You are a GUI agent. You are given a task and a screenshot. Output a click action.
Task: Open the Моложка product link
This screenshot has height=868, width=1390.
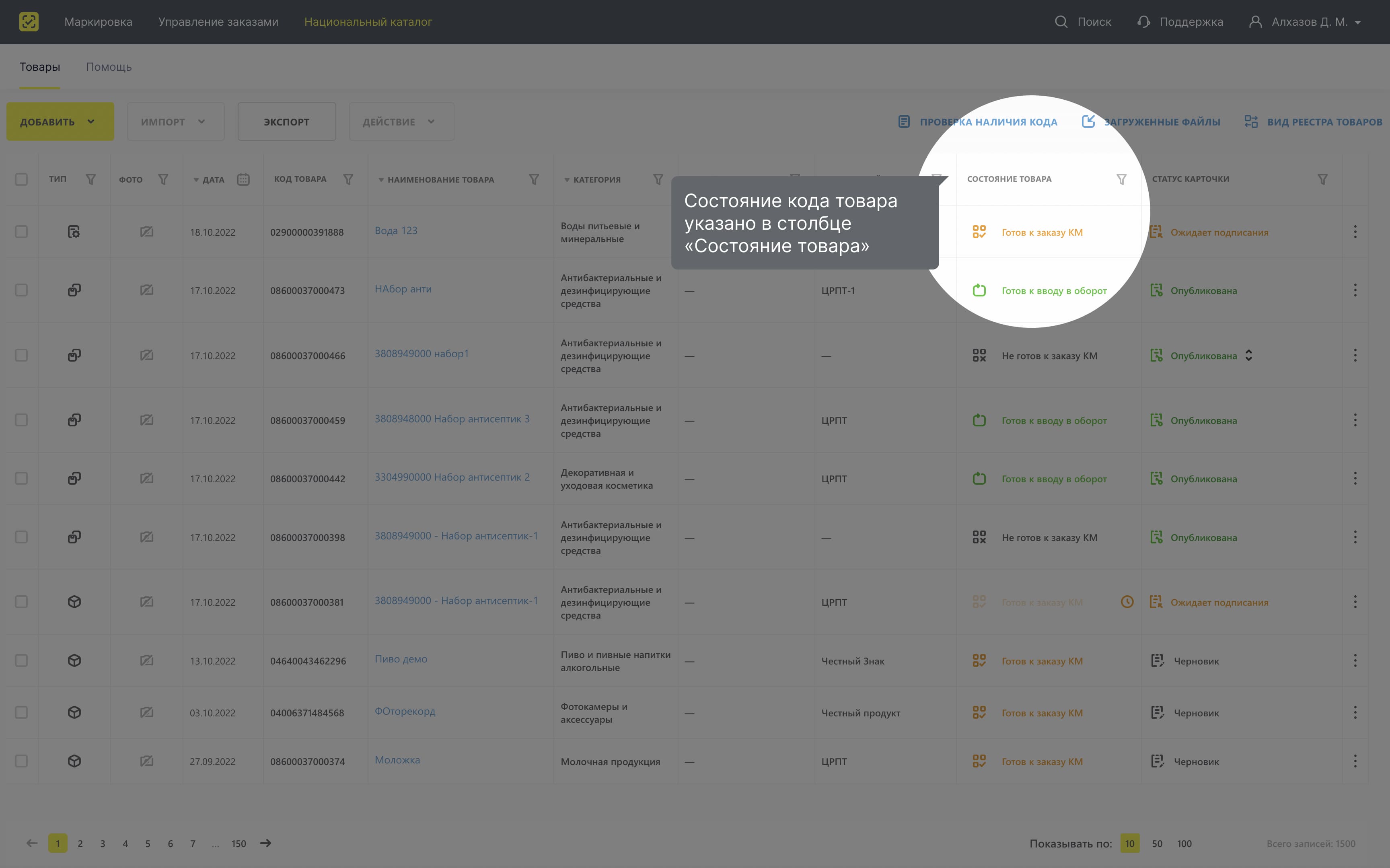click(397, 759)
